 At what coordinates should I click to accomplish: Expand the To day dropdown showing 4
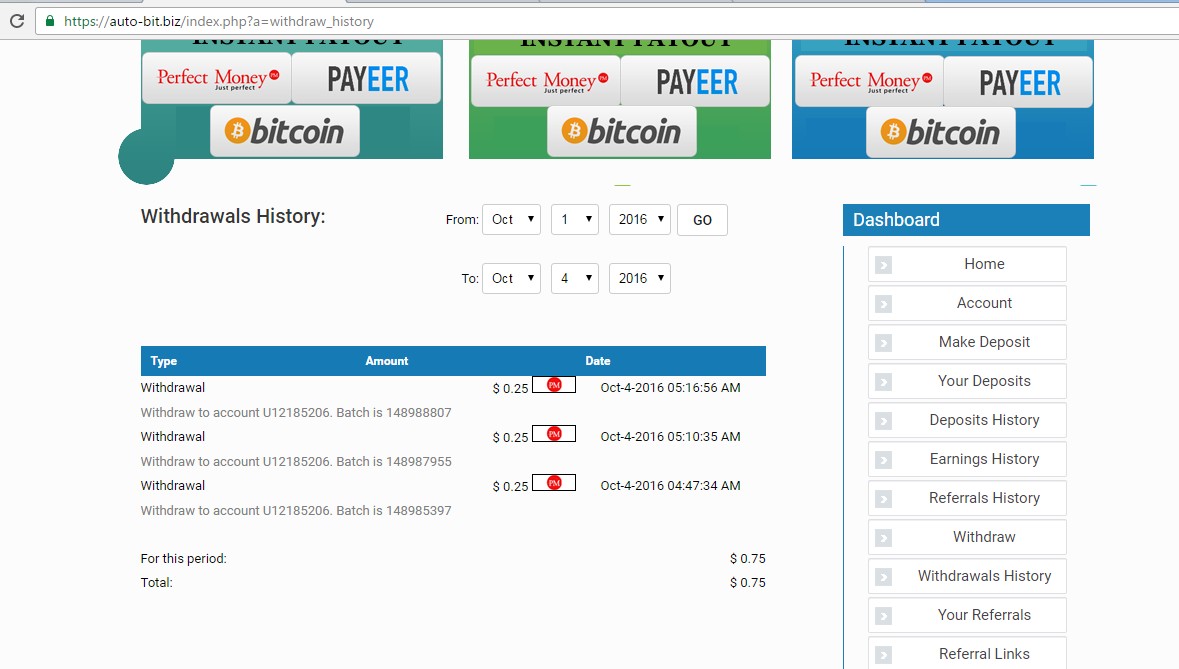(574, 278)
